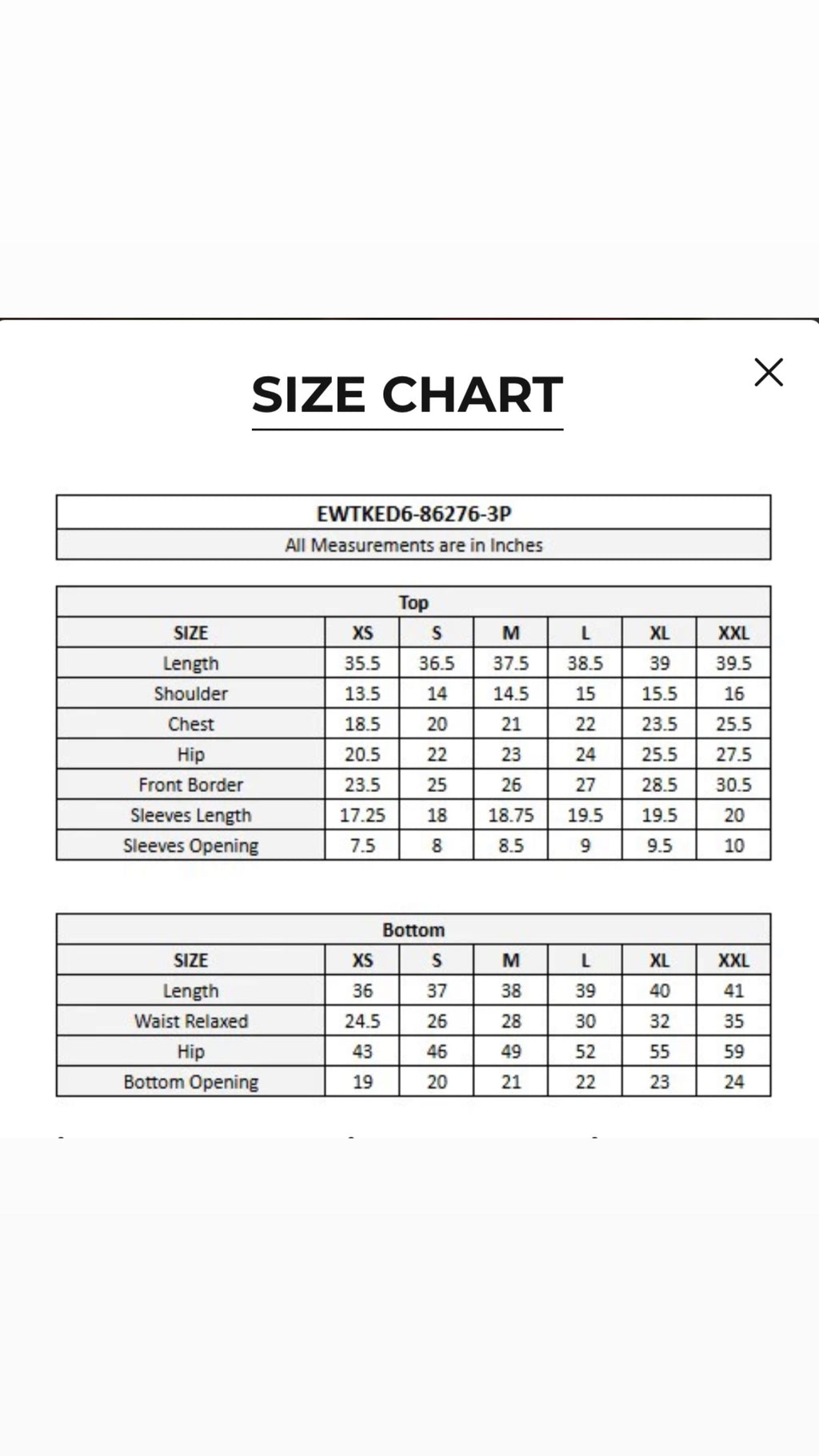Image resolution: width=819 pixels, height=1456 pixels.
Task: Click the Waist Relaxed row label
Action: click(x=191, y=1021)
